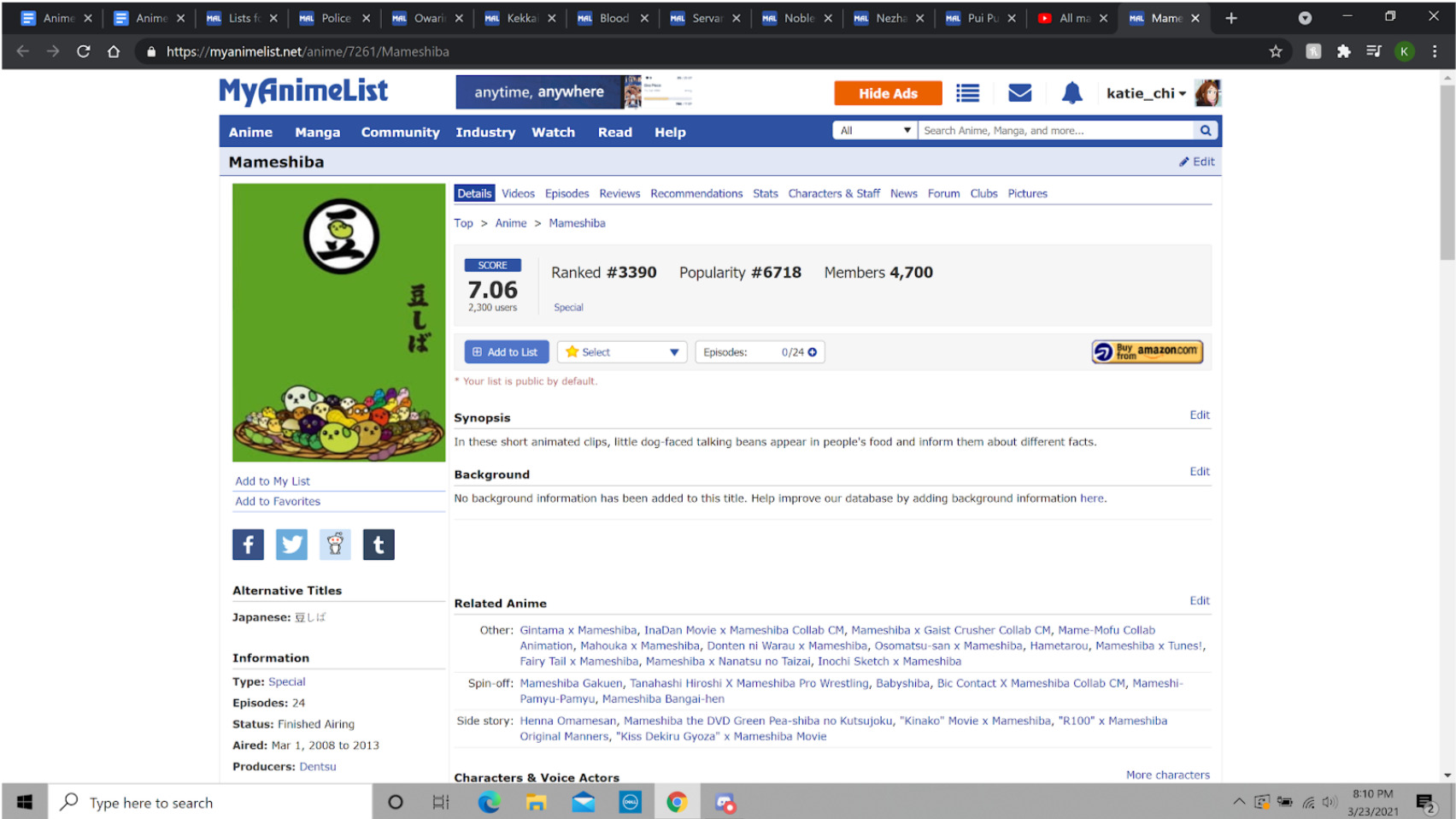Share Mameshiba on Facebook
The width and height of the screenshot is (1456, 819).
(248, 545)
